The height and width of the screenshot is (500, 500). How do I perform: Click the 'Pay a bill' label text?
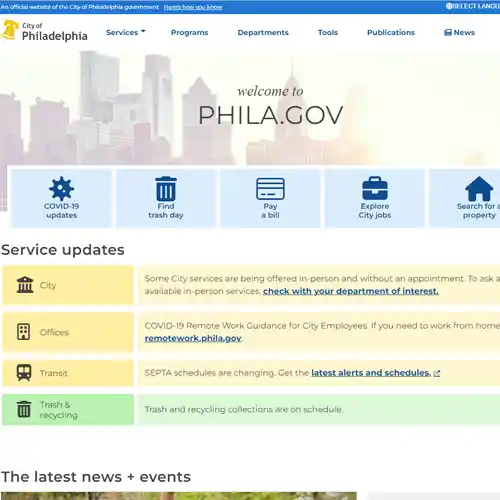270,211
